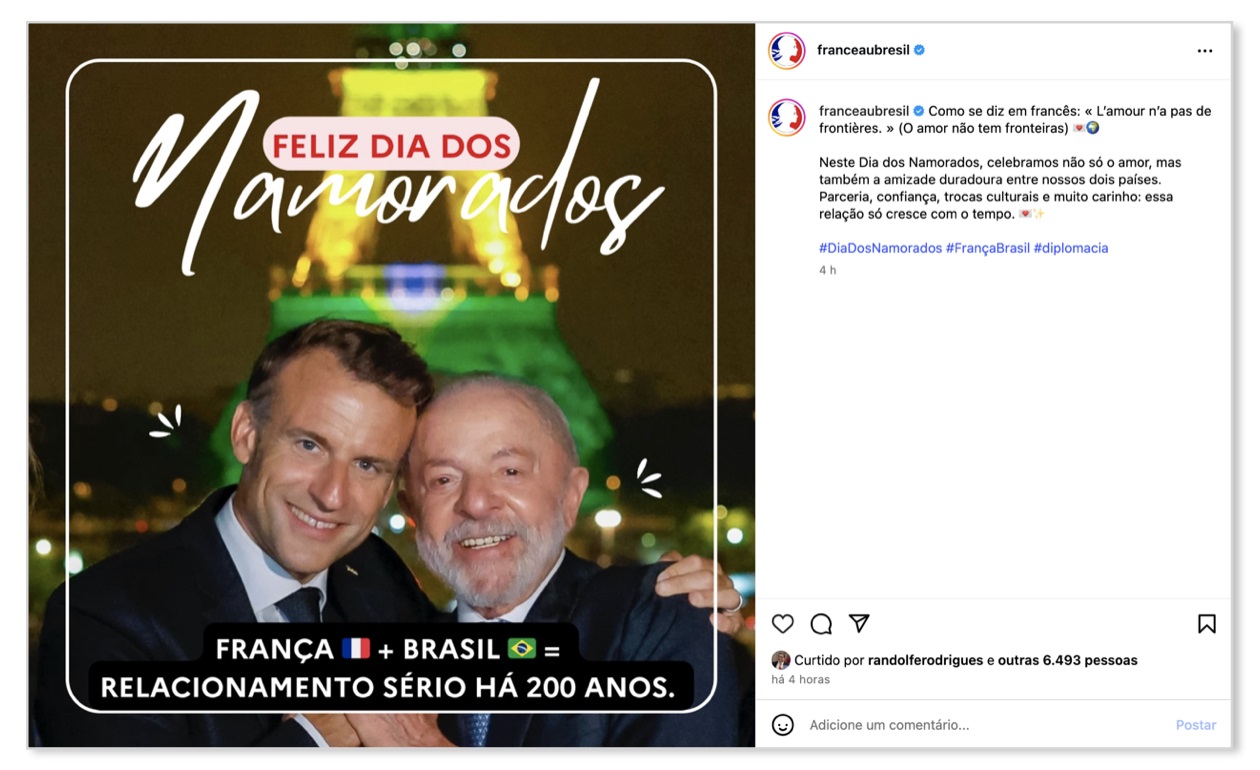View list of outras 6.493 pessoas likes
Image resolution: width=1260 pixels, height=770 pixels.
[1068, 660]
